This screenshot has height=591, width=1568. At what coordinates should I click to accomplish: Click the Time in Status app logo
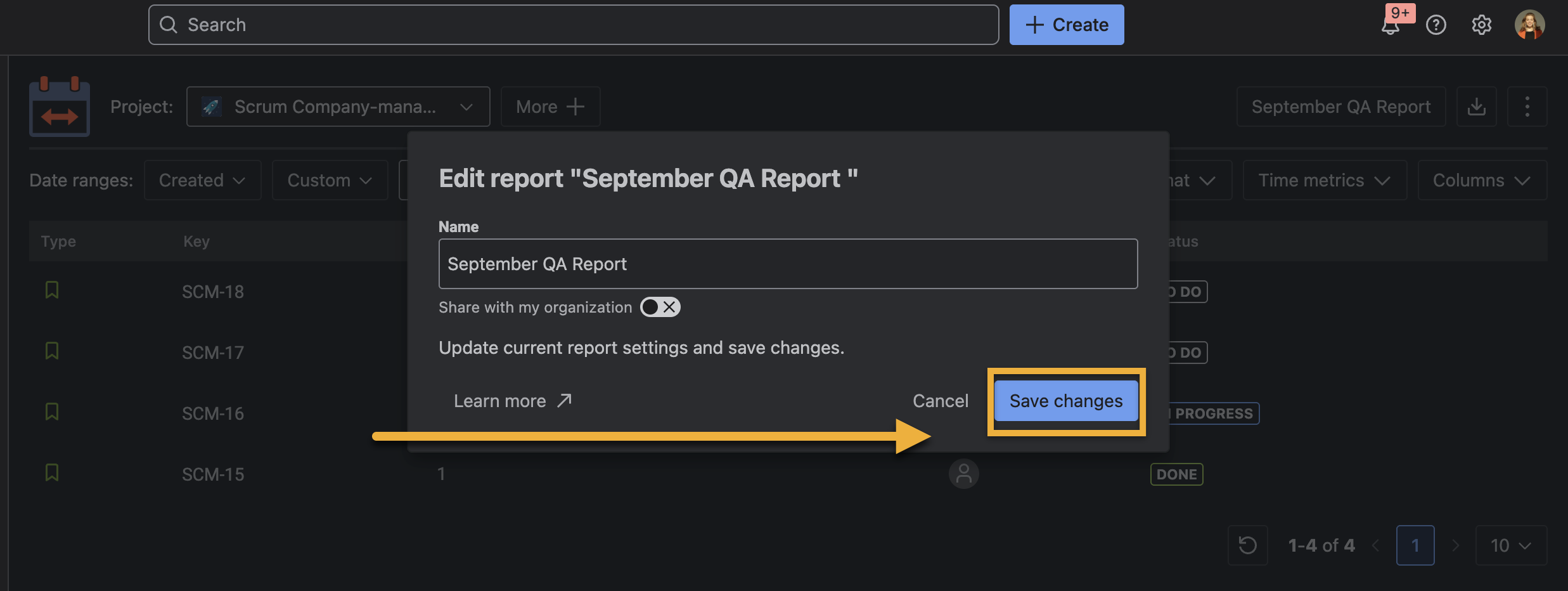tap(60, 107)
